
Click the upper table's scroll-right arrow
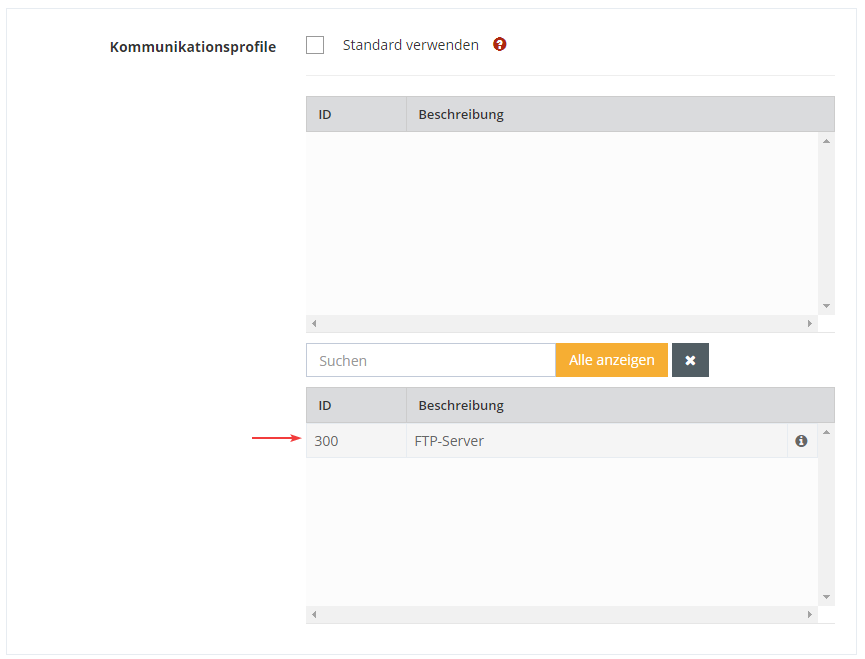[810, 324]
